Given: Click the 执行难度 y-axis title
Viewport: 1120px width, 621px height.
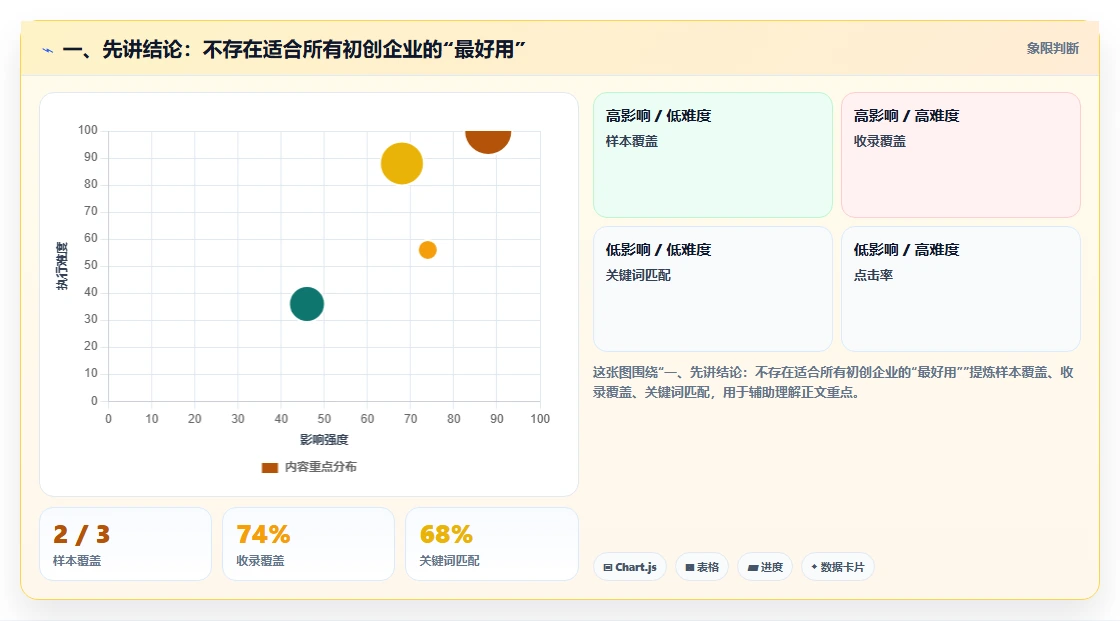Looking at the screenshot, I should pyautogui.click(x=62, y=266).
